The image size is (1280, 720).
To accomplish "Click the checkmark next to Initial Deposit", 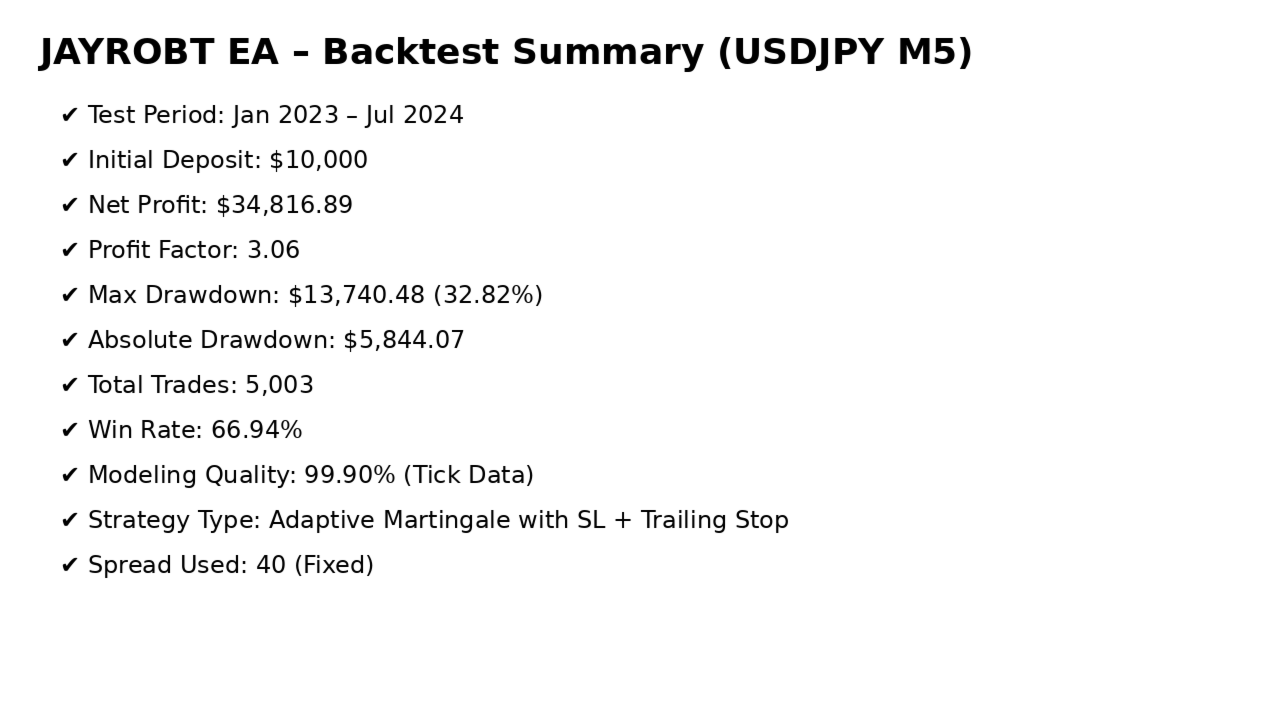I will pos(69,161).
